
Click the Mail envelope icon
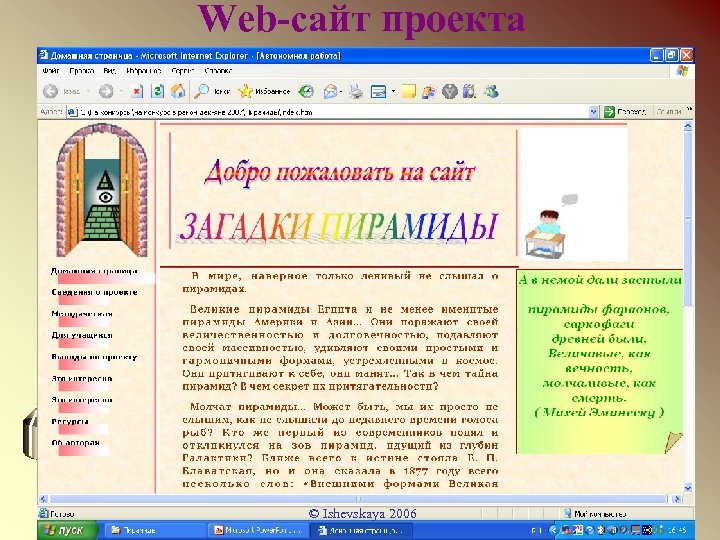click(x=330, y=92)
